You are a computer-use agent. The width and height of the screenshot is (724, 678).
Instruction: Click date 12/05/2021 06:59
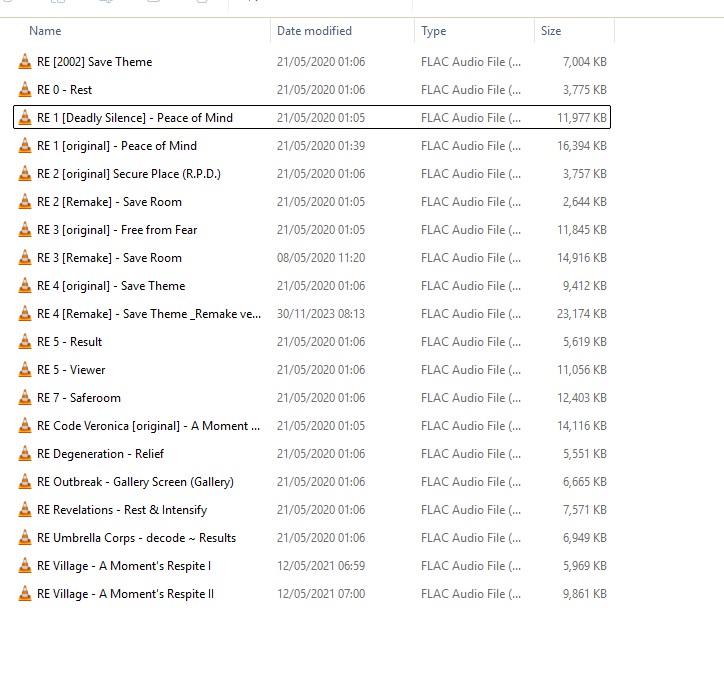[x=321, y=566]
